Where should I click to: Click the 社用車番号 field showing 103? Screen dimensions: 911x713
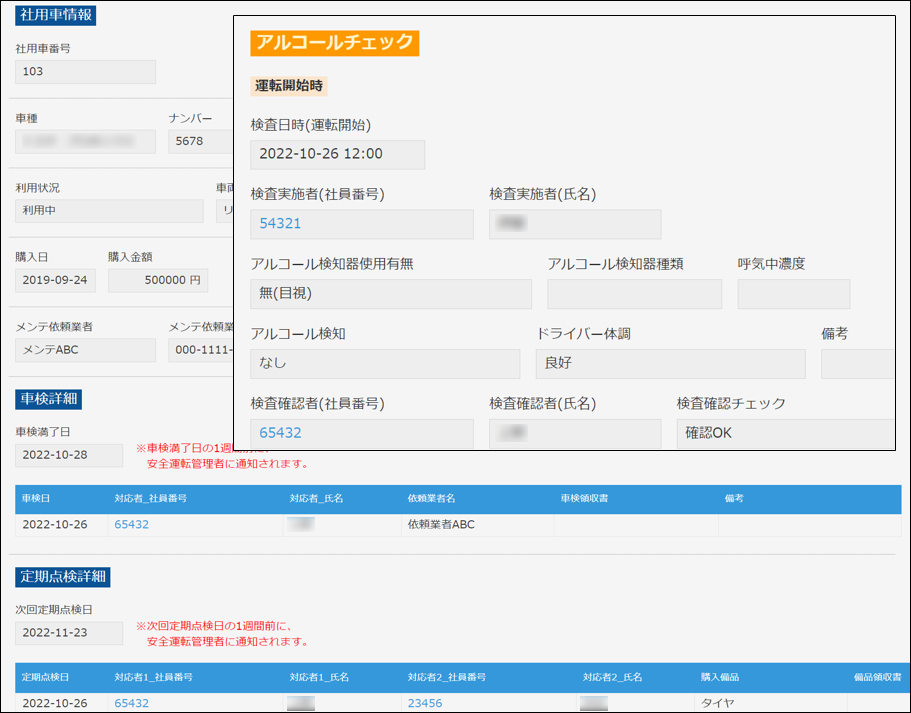[85, 72]
